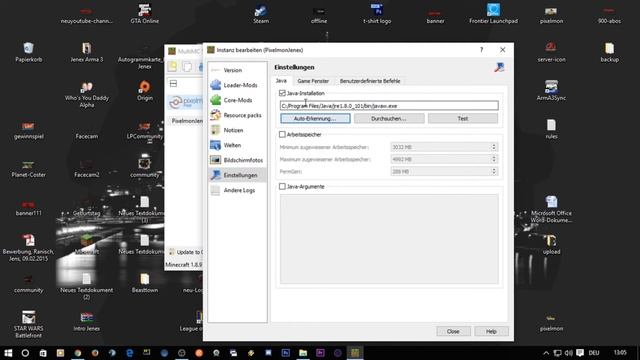Click the Help button in the dialog
640x360 pixels.
click(491, 331)
